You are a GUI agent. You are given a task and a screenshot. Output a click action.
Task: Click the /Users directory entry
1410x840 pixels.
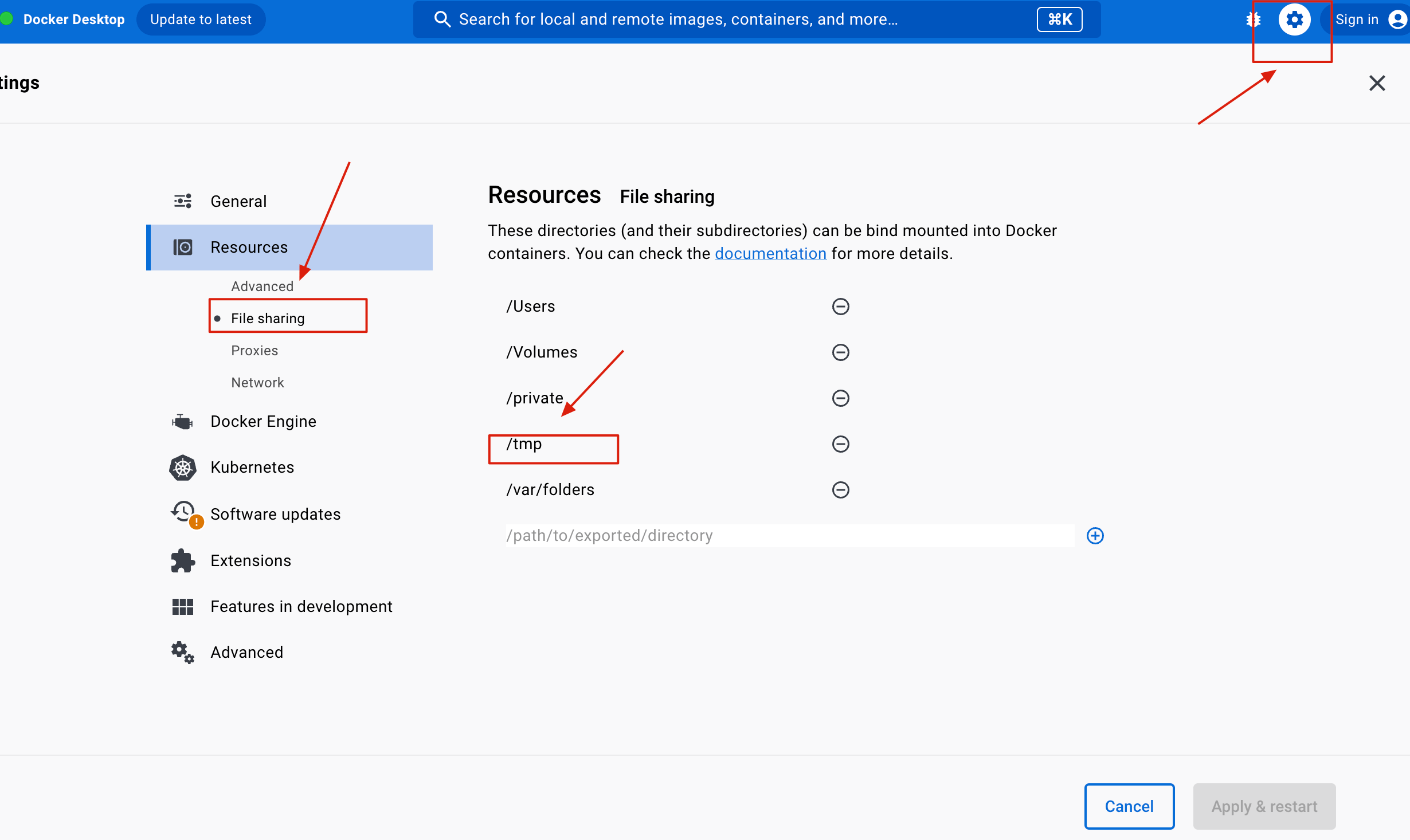pyautogui.click(x=531, y=307)
